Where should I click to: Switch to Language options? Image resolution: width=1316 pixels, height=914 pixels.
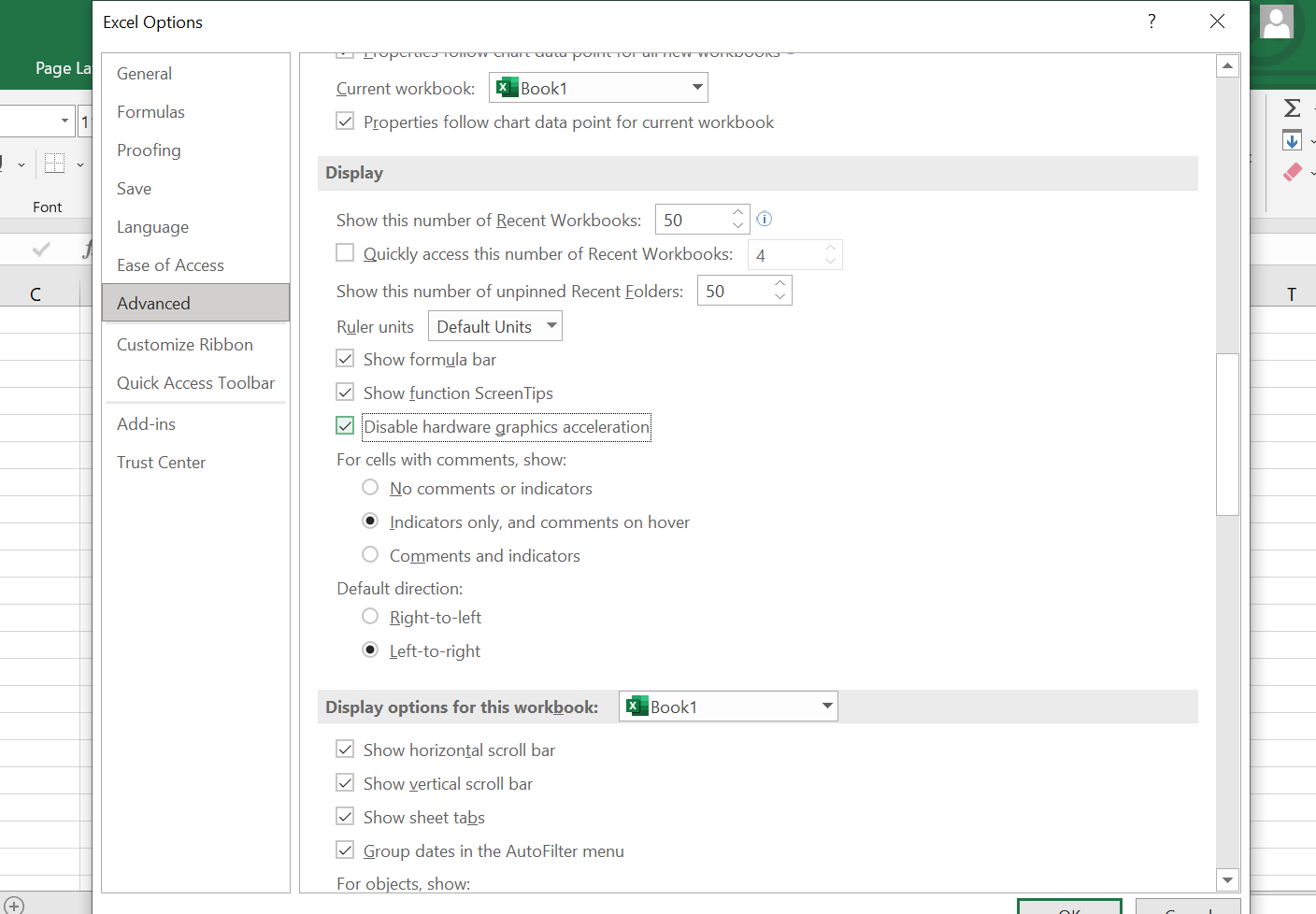click(195, 227)
